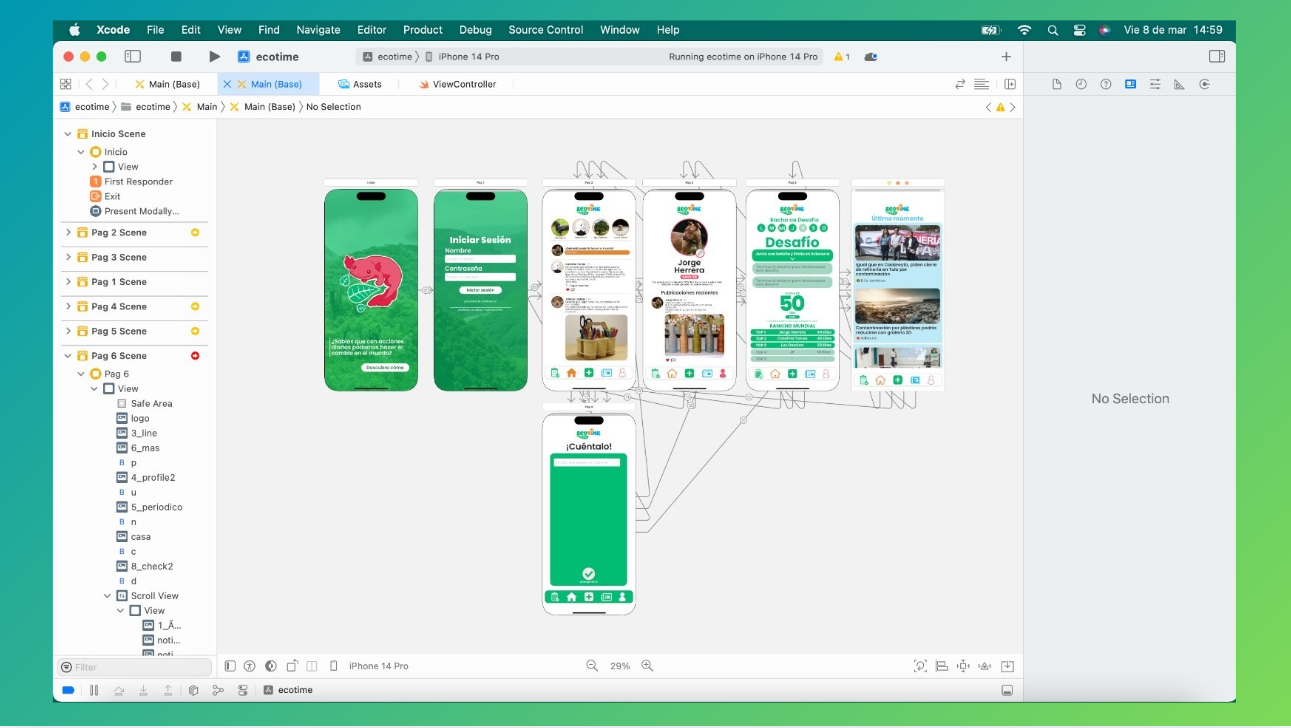Open the Quick Help inspector
Screen dimensions: 1291x728
1106,84
